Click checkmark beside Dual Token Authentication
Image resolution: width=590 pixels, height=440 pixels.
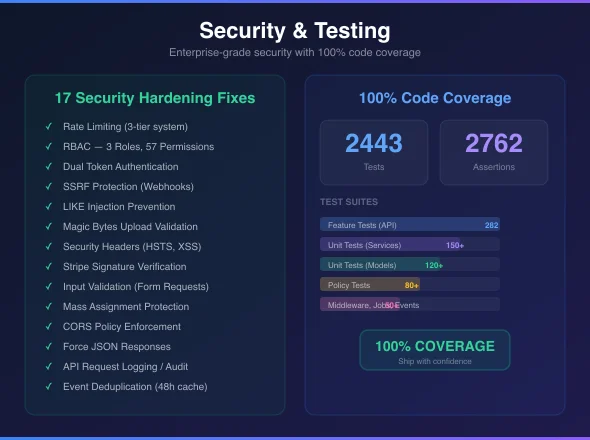(x=49, y=166)
